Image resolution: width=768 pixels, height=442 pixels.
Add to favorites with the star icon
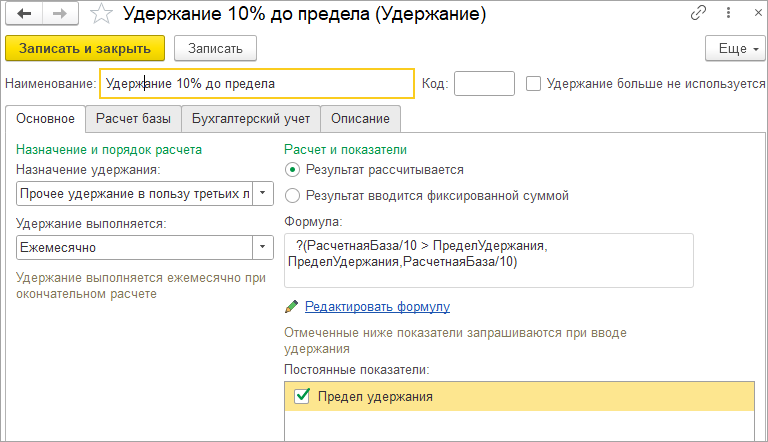(101, 14)
